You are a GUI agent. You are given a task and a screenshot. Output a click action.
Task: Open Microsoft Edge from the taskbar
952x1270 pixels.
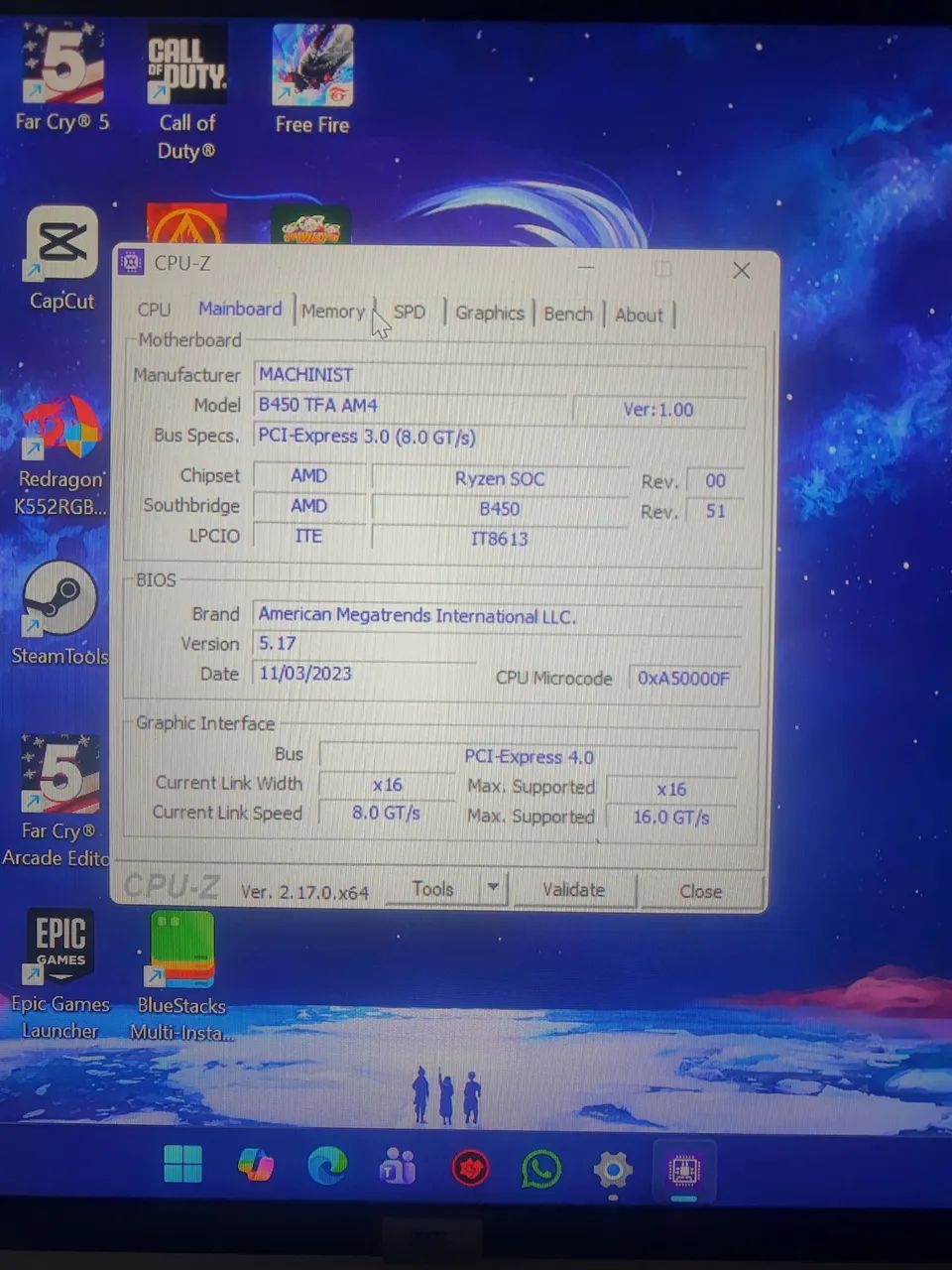tap(326, 1167)
